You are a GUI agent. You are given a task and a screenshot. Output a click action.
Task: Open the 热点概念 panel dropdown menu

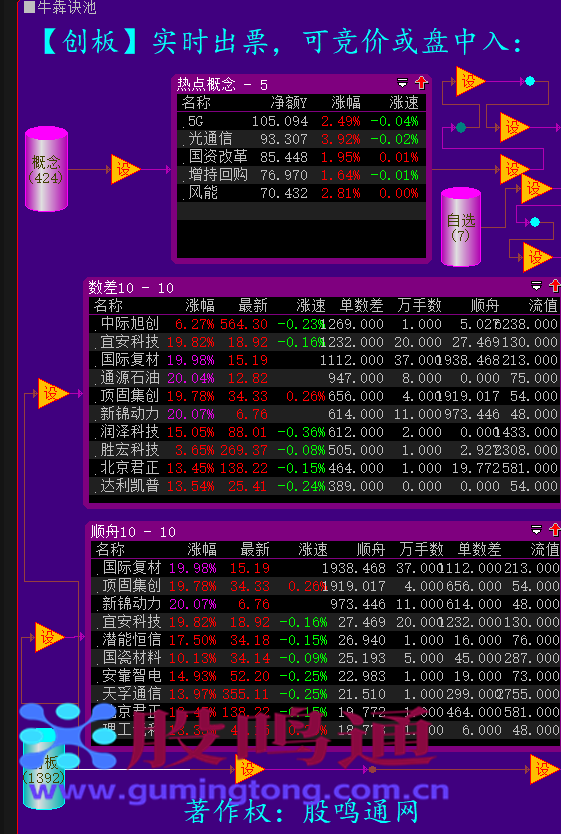point(403,83)
